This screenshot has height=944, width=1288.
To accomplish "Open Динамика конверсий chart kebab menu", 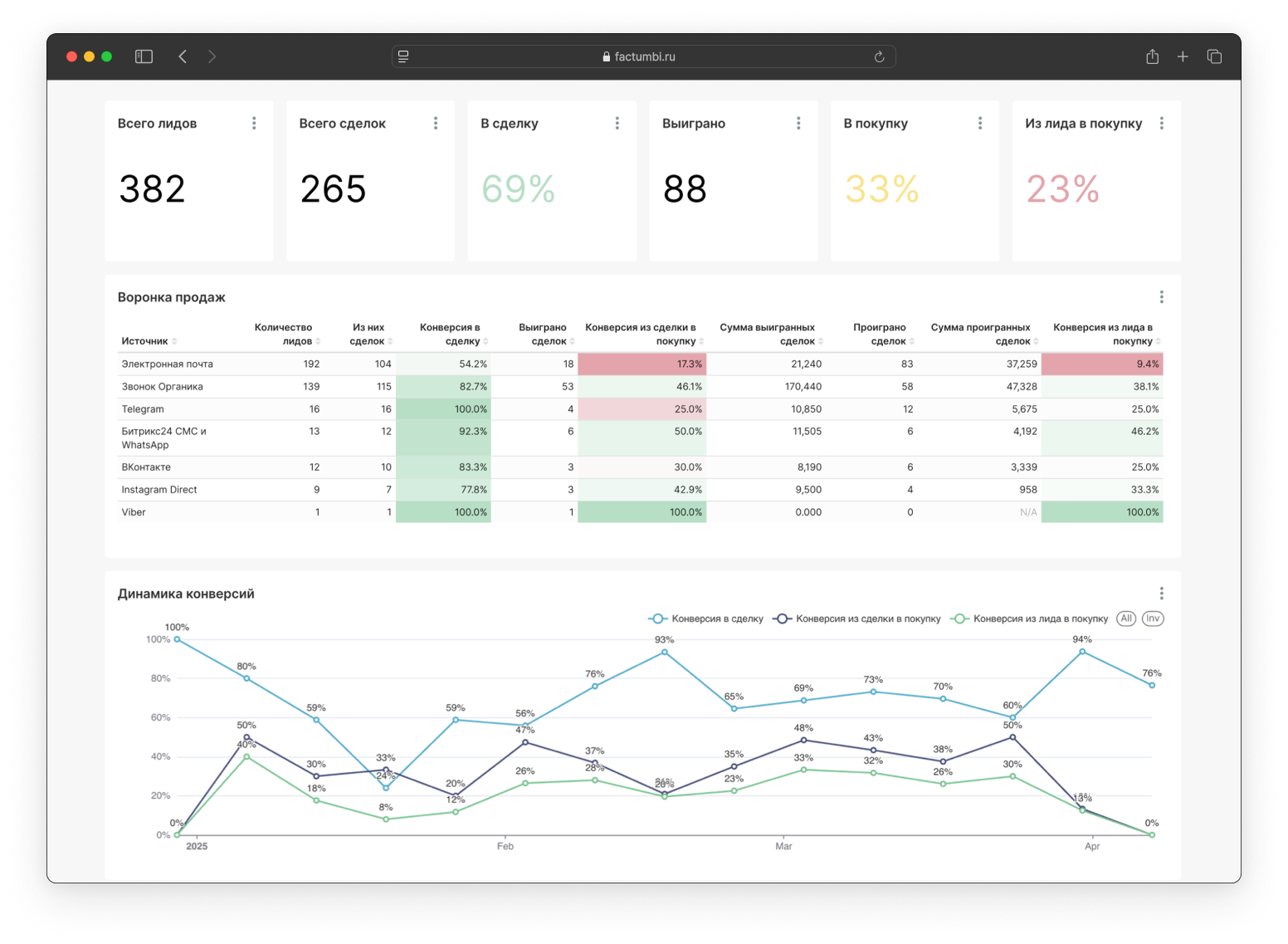I will [1161, 593].
